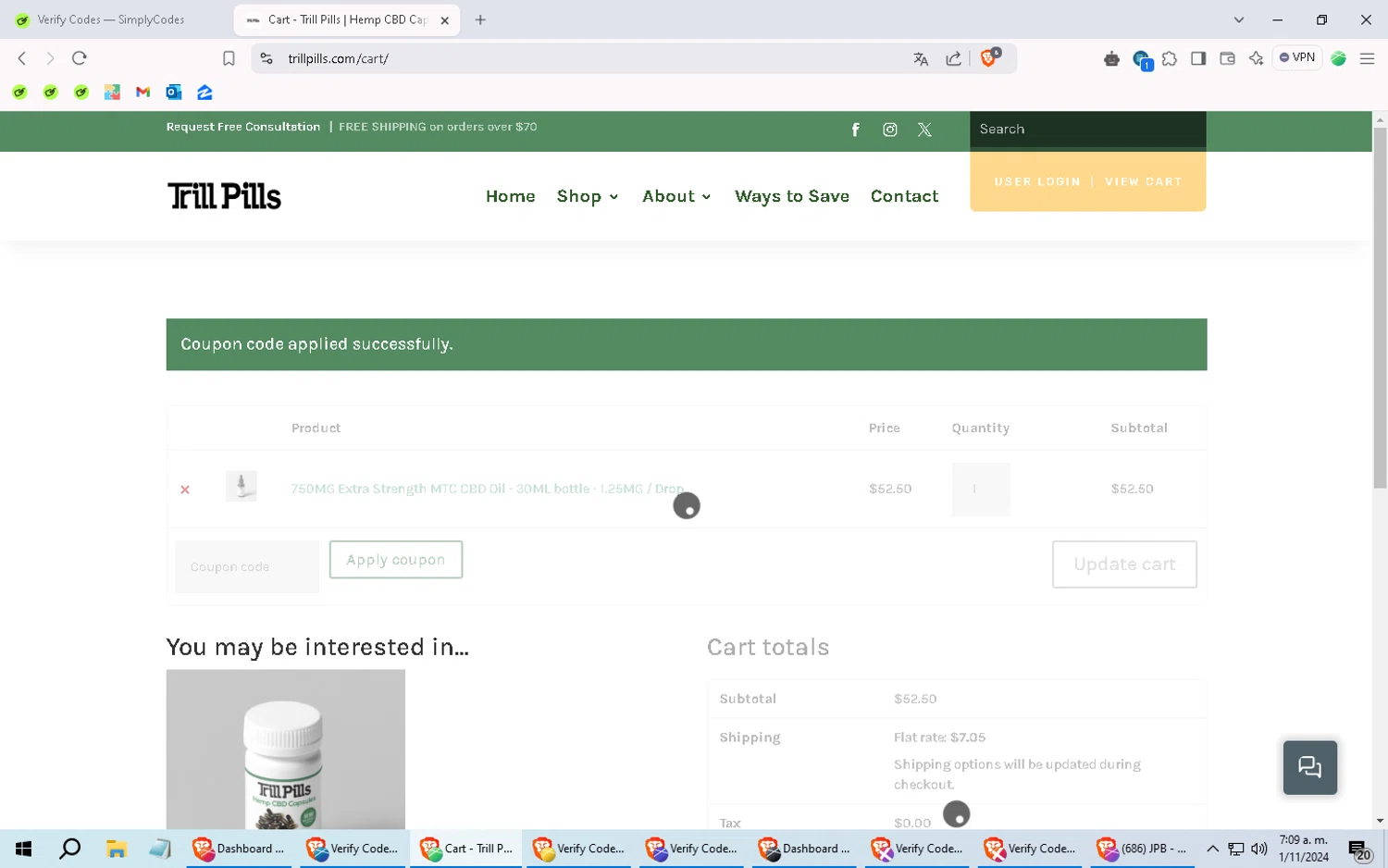Open File Explorer from the taskbar
This screenshot has width=1388, height=868.
click(116, 849)
